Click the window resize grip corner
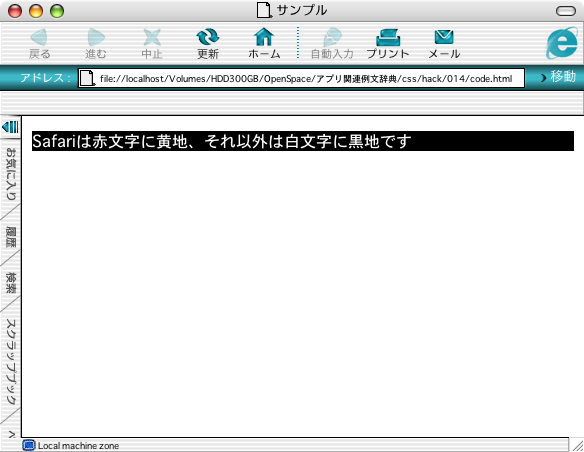 577,445
